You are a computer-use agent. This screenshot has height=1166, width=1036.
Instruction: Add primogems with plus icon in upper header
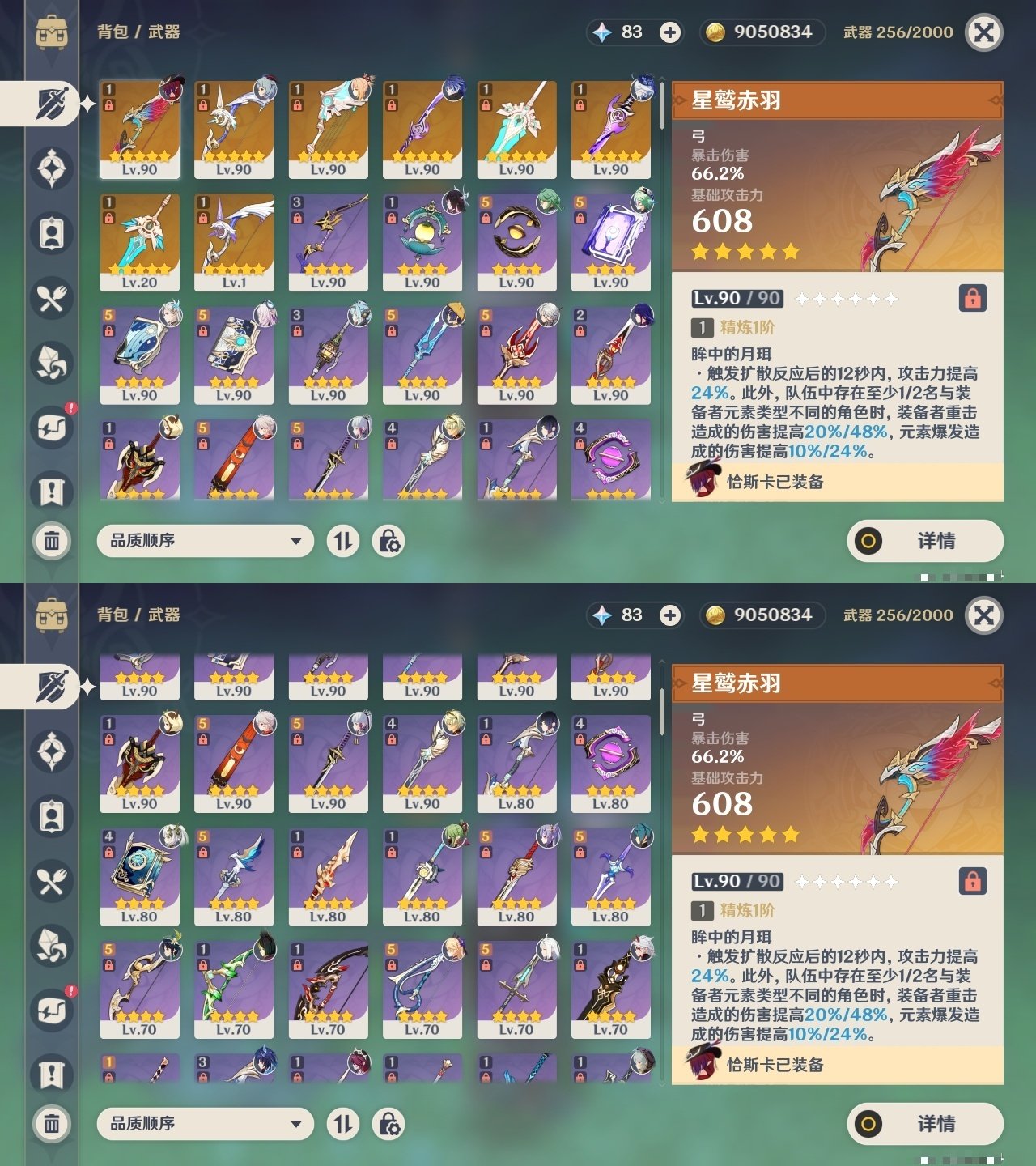coord(670,32)
